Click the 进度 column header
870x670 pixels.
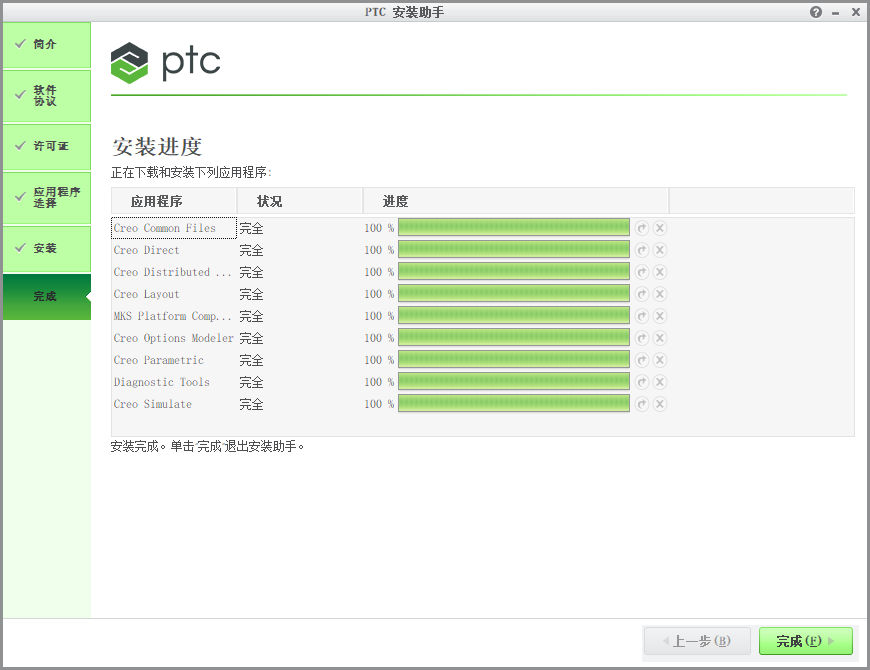click(x=516, y=201)
